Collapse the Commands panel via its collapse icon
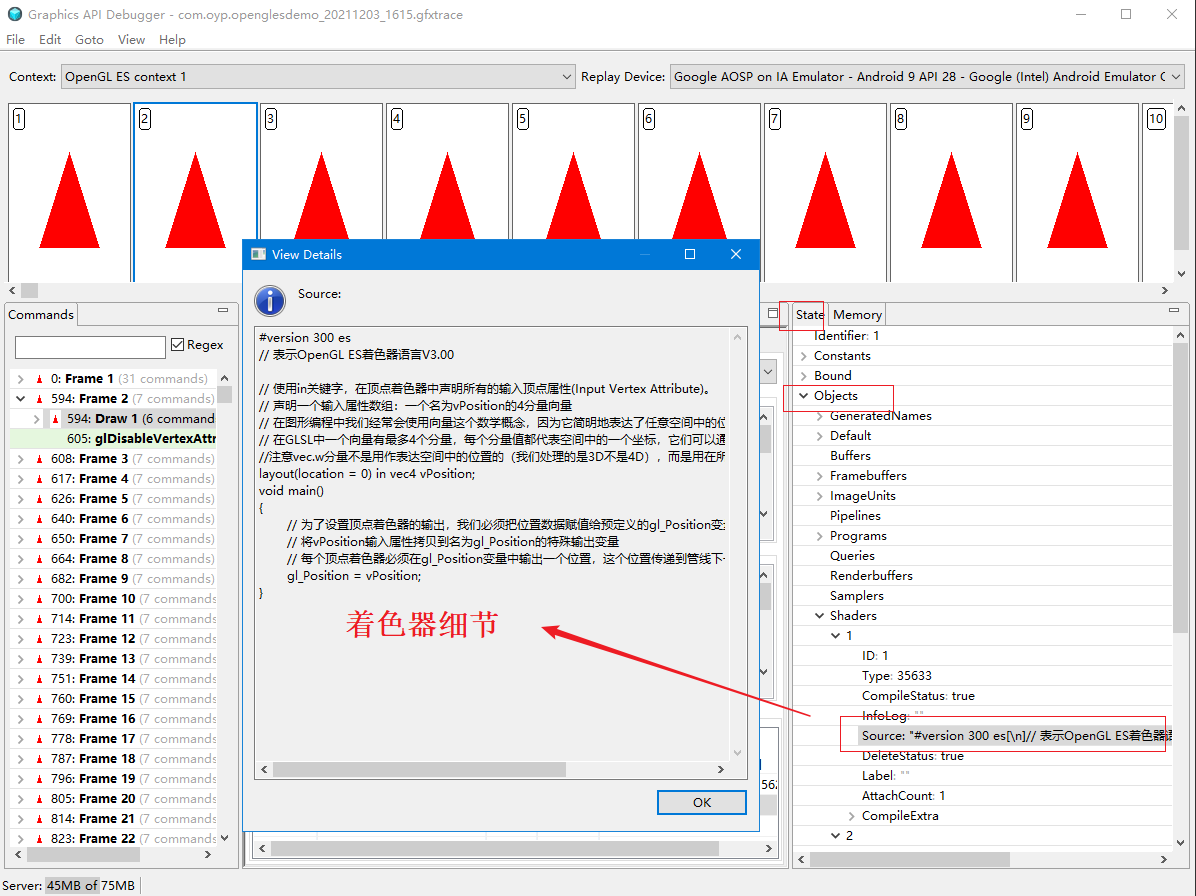This screenshot has height=896, width=1196. (x=223, y=309)
